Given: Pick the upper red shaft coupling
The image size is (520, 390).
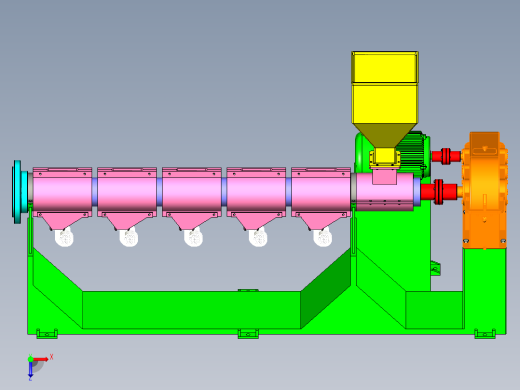Looking at the screenshot, I should coord(446,156).
